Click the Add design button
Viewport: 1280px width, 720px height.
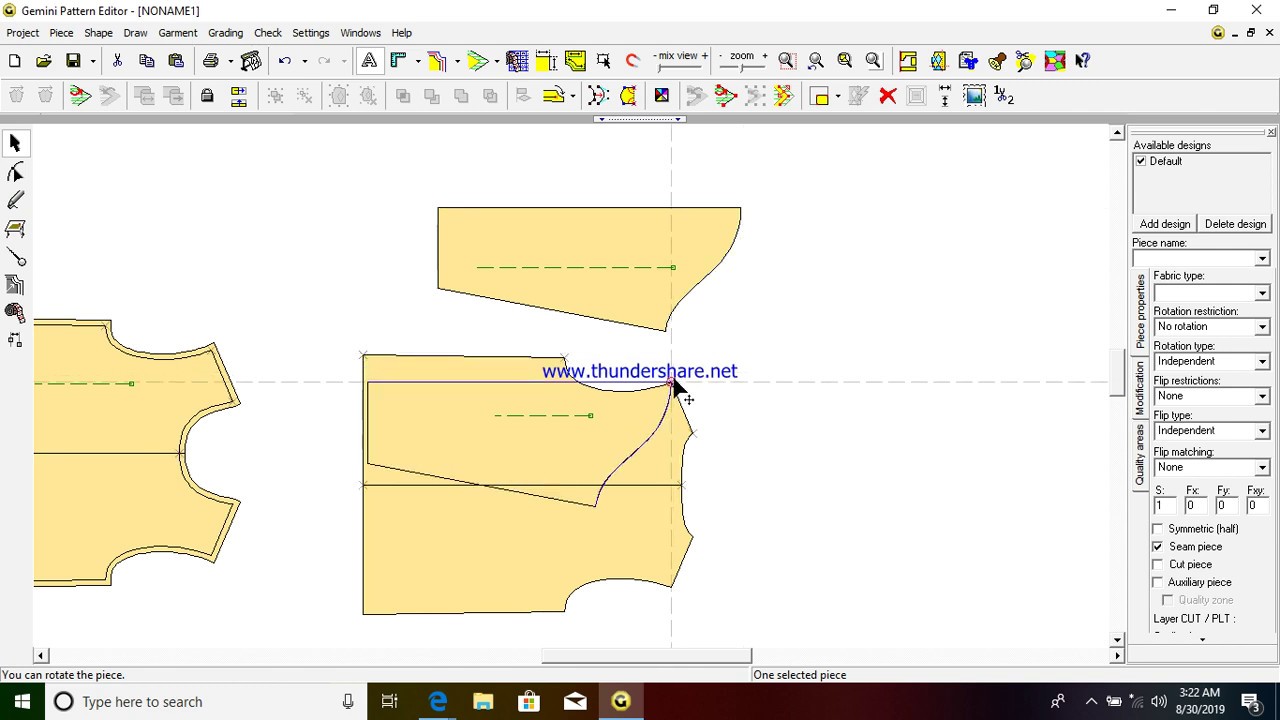pyautogui.click(x=1165, y=224)
